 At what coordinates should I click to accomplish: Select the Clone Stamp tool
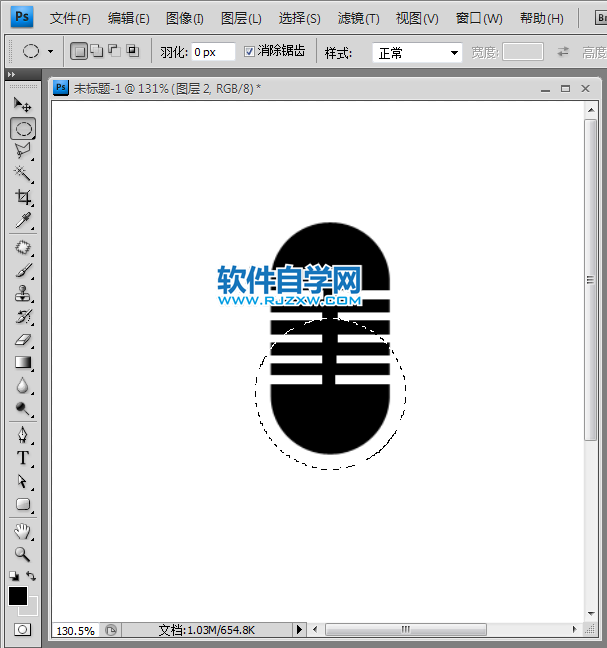point(23,294)
